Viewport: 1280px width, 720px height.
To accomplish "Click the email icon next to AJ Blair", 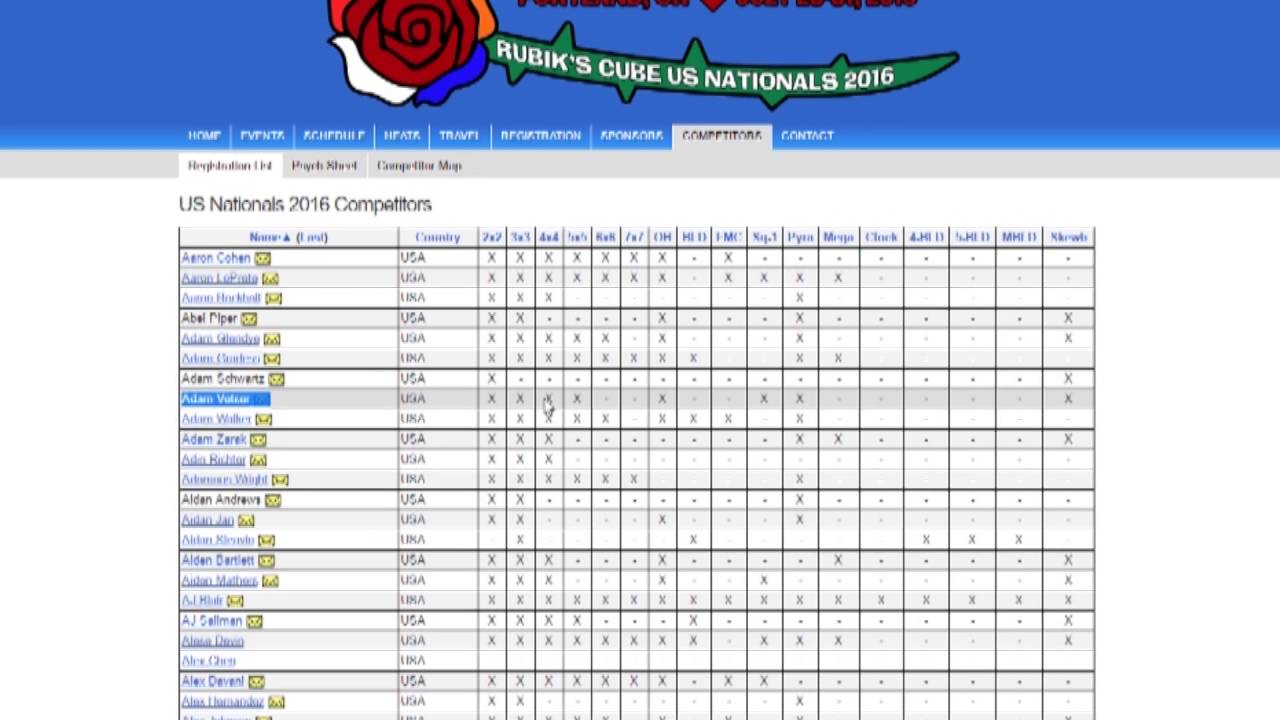I will 235,601.
